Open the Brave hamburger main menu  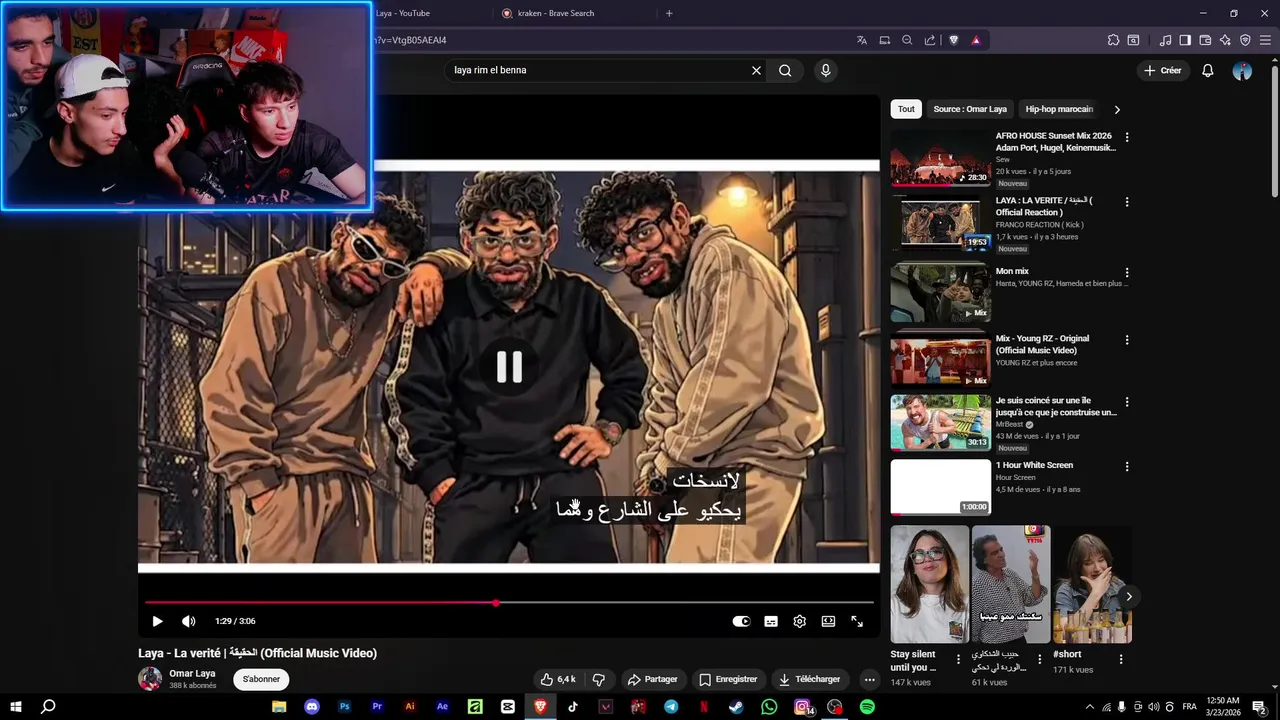click(x=1265, y=40)
